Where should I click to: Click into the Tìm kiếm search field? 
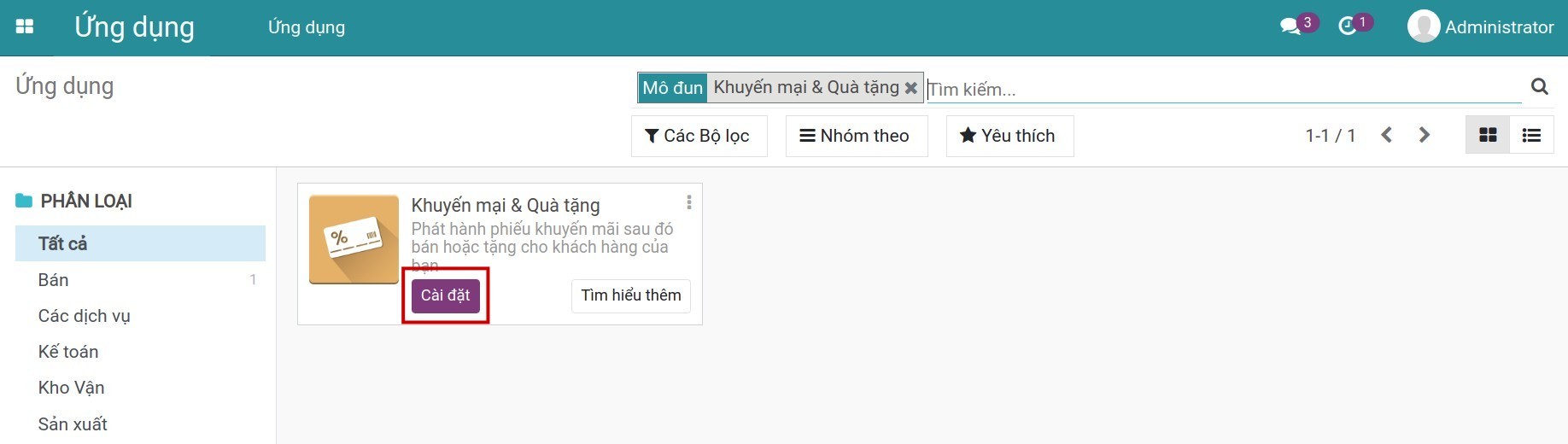tap(1224, 89)
